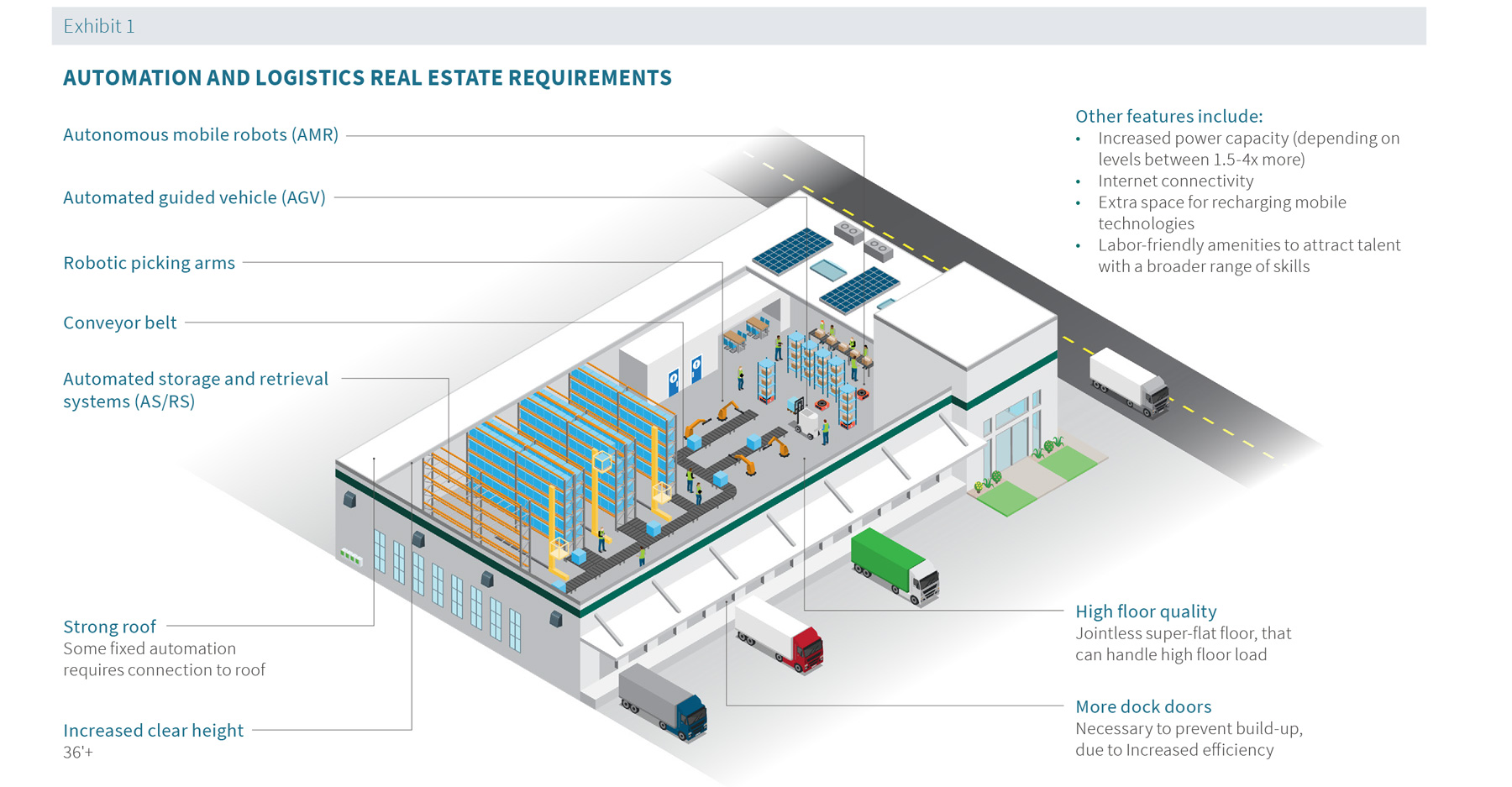The image size is (1512, 787).
Task: Click the white truck driving on the road
Action: pos(1129,382)
